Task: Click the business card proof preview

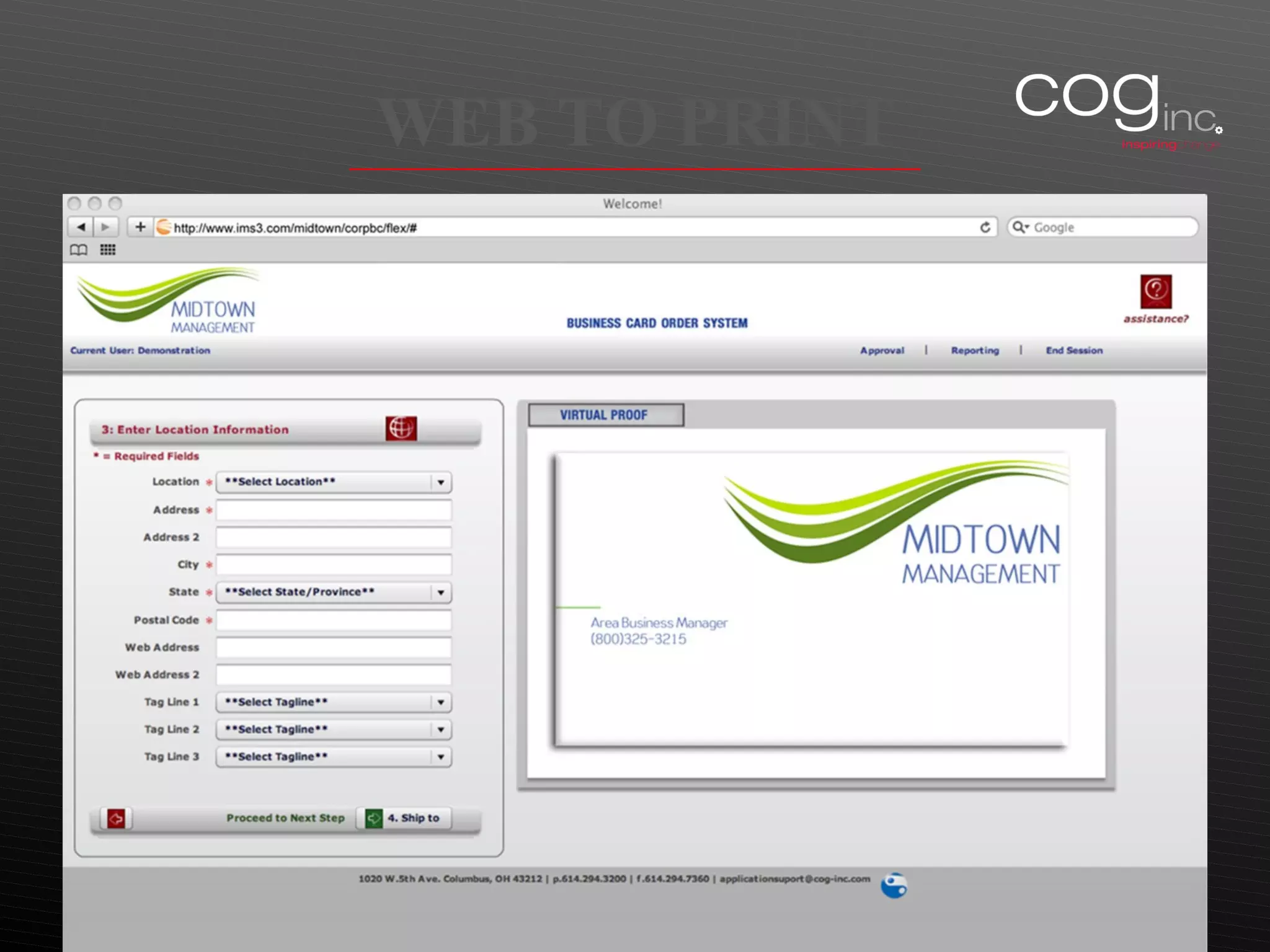Action: [811, 600]
